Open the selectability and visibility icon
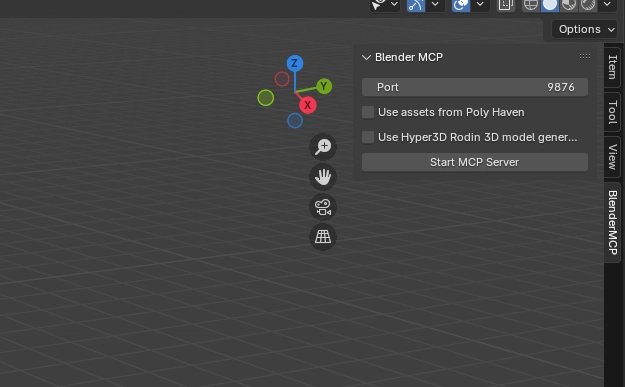The width and height of the screenshot is (625, 387). (x=378, y=4)
